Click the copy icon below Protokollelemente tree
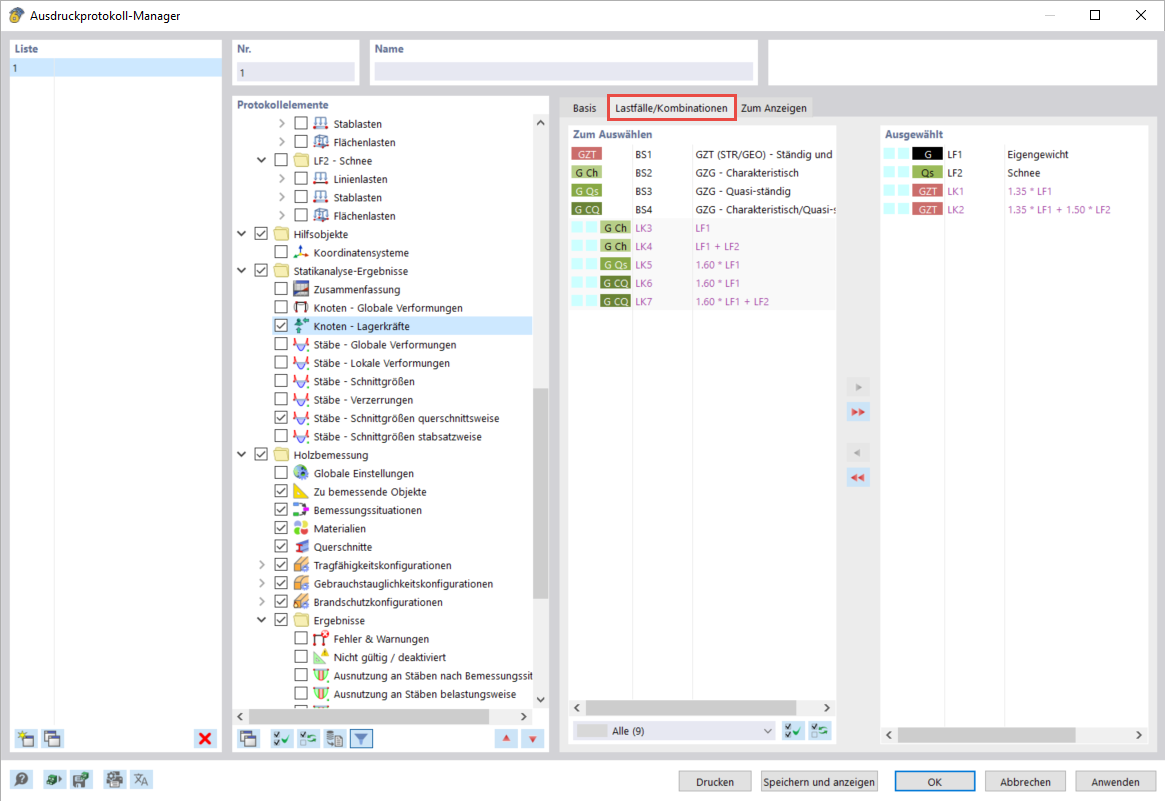This screenshot has width=1165, height=801. coord(248,739)
